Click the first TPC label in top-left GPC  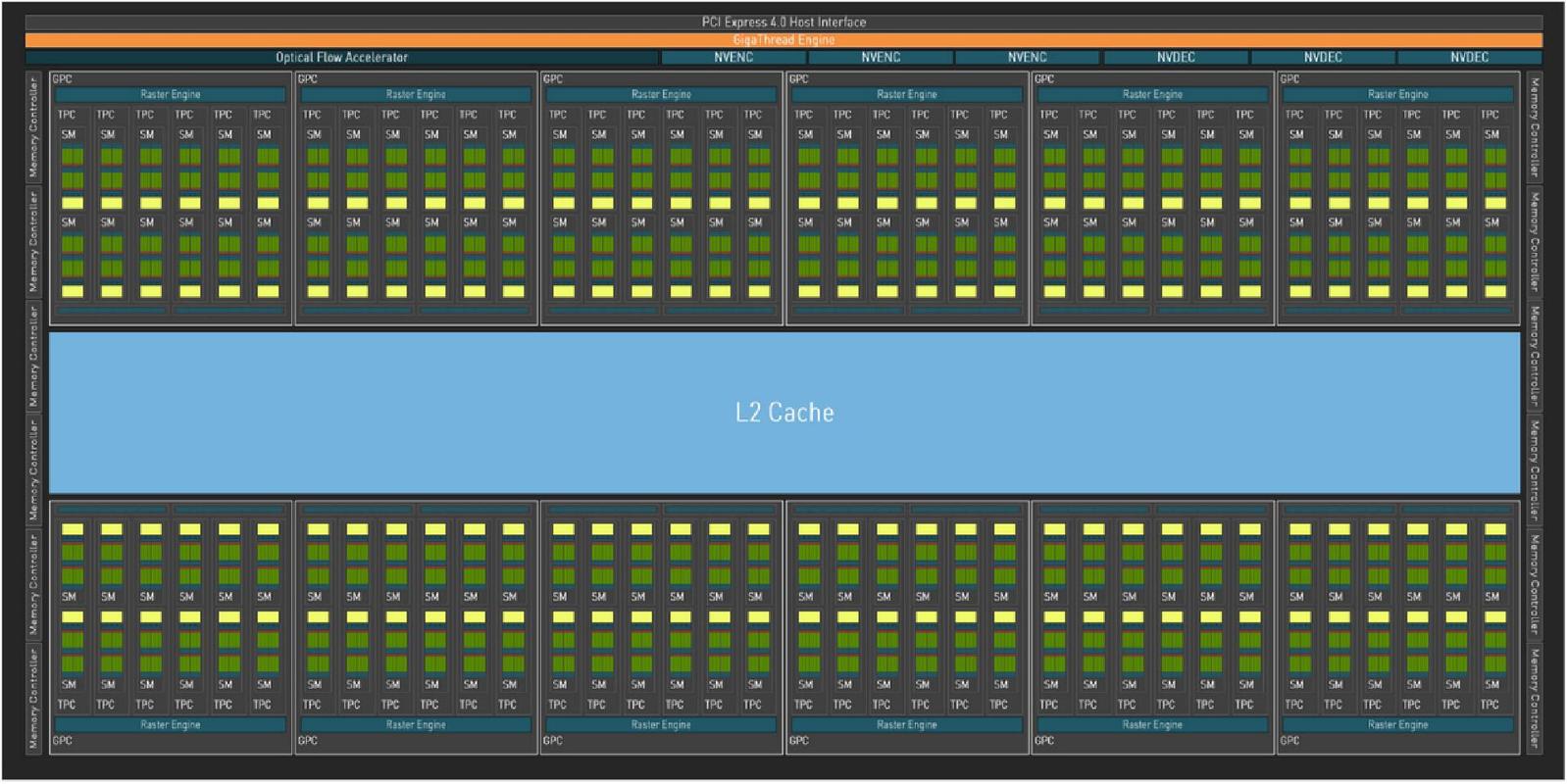click(67, 115)
